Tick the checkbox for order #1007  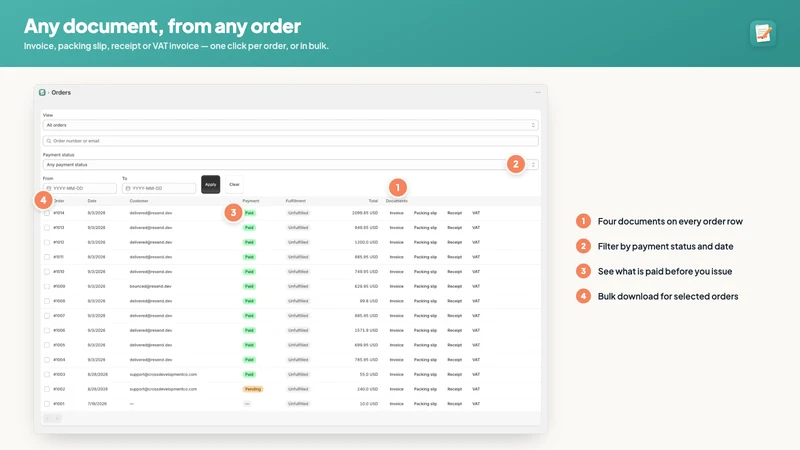coord(47,316)
